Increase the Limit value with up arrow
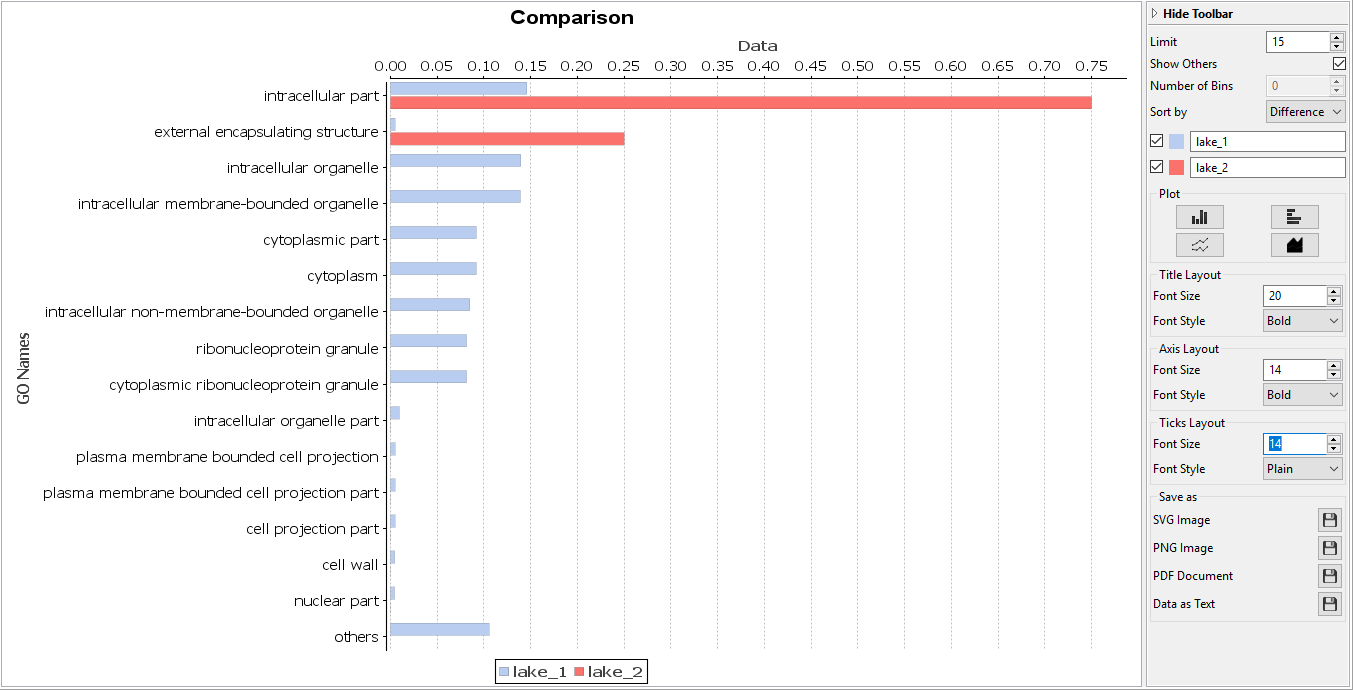 pyautogui.click(x=1337, y=37)
